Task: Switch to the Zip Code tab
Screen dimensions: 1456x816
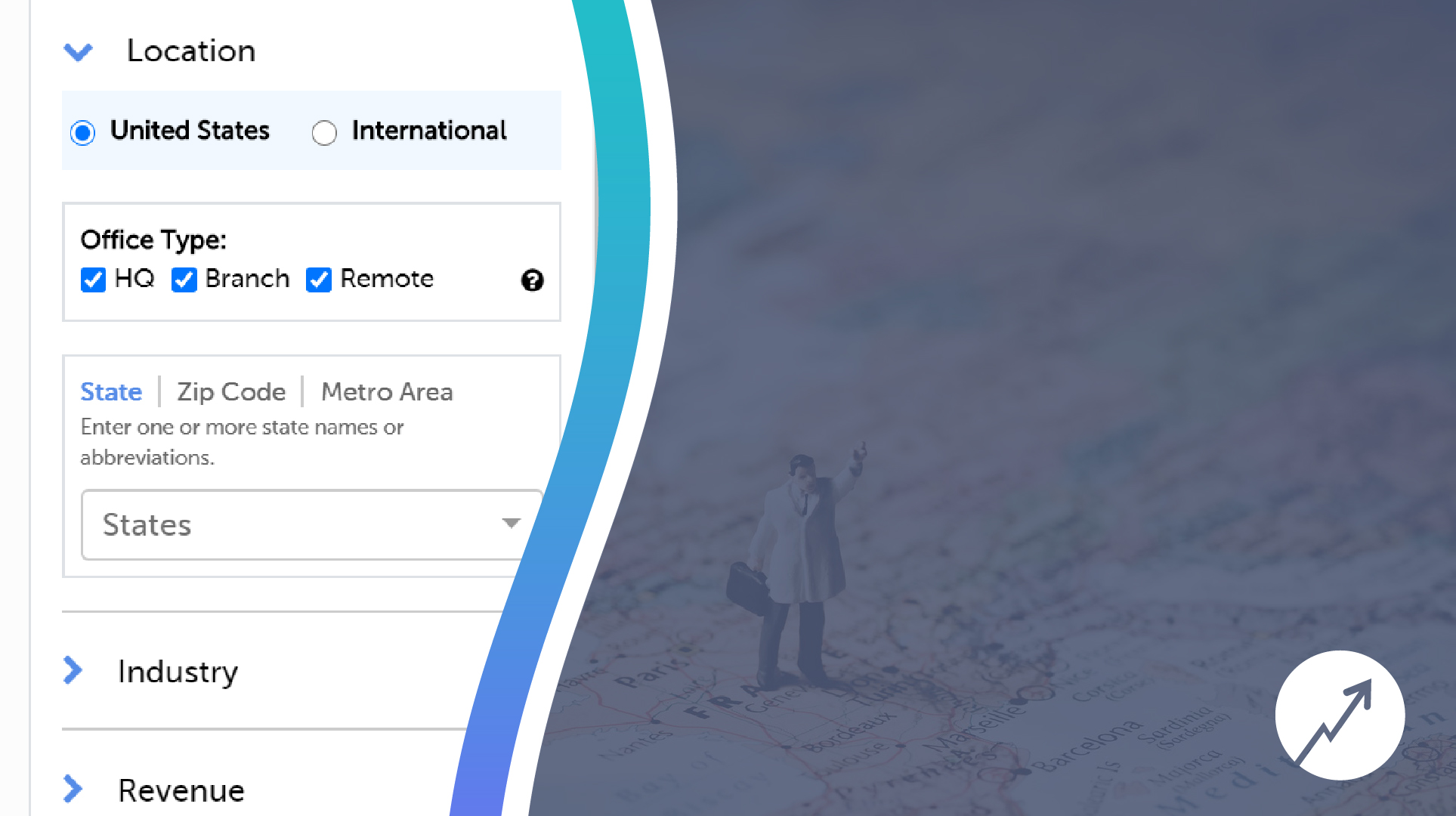Action: (231, 391)
